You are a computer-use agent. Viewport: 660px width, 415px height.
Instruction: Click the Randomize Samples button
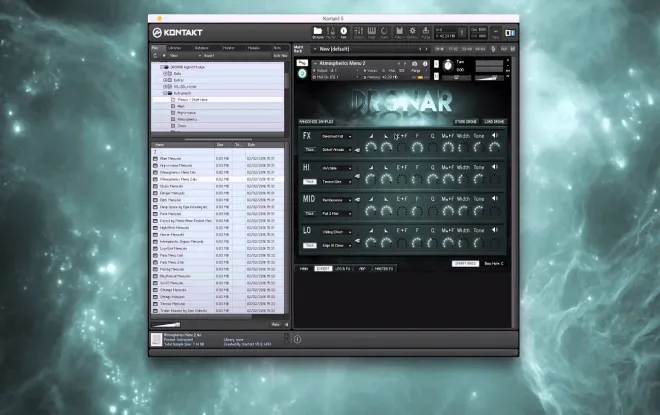pos(317,122)
